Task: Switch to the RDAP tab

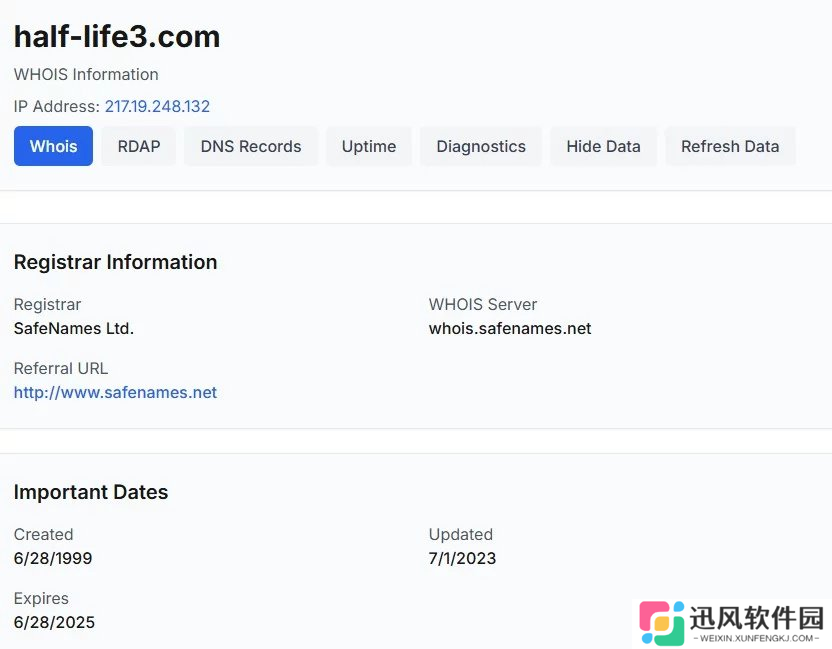Action: coord(138,146)
